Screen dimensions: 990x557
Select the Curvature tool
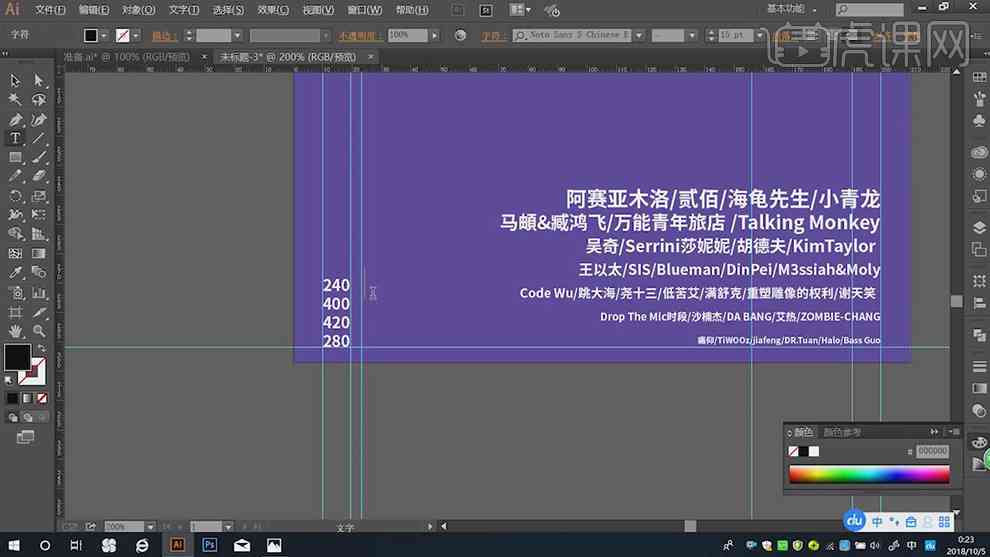39,119
